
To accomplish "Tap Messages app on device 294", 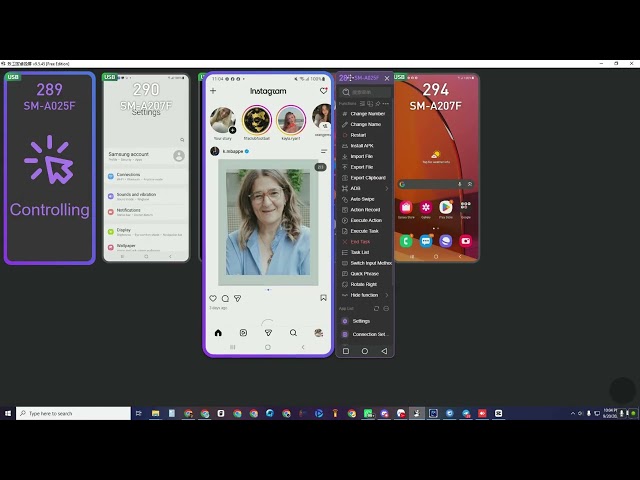I will (x=426, y=241).
